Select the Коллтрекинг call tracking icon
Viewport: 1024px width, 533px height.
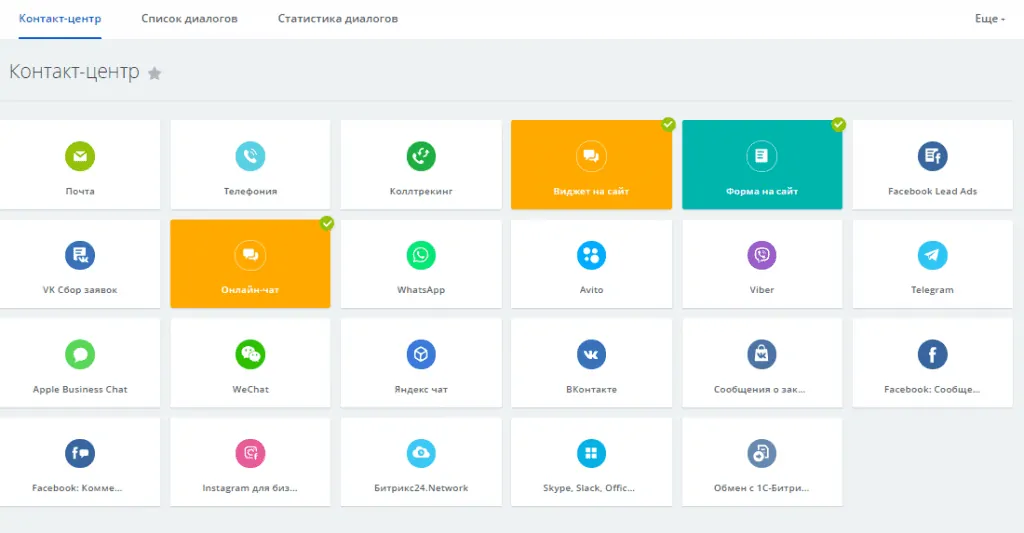click(x=421, y=156)
